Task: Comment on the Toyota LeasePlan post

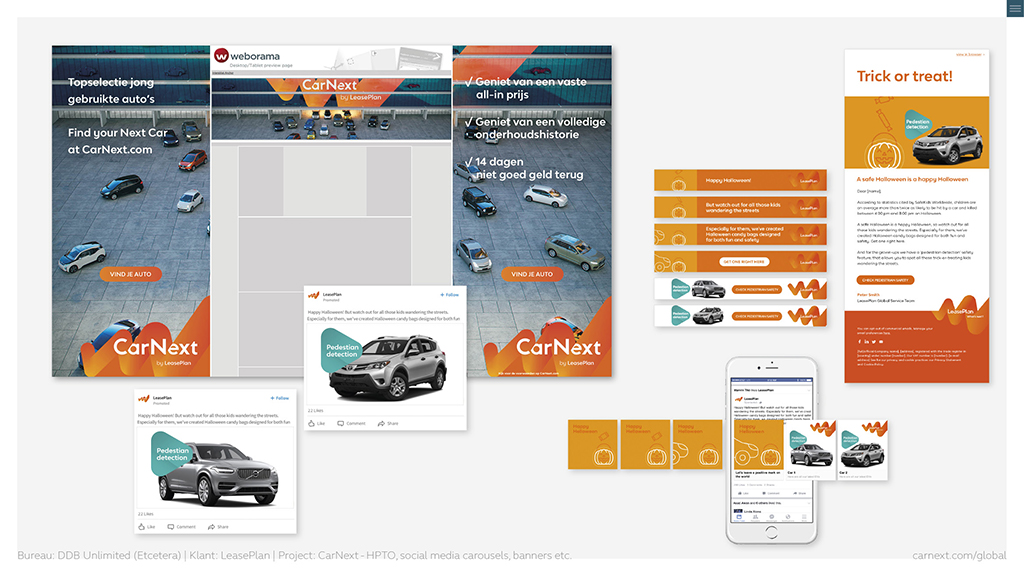Action: (351, 424)
